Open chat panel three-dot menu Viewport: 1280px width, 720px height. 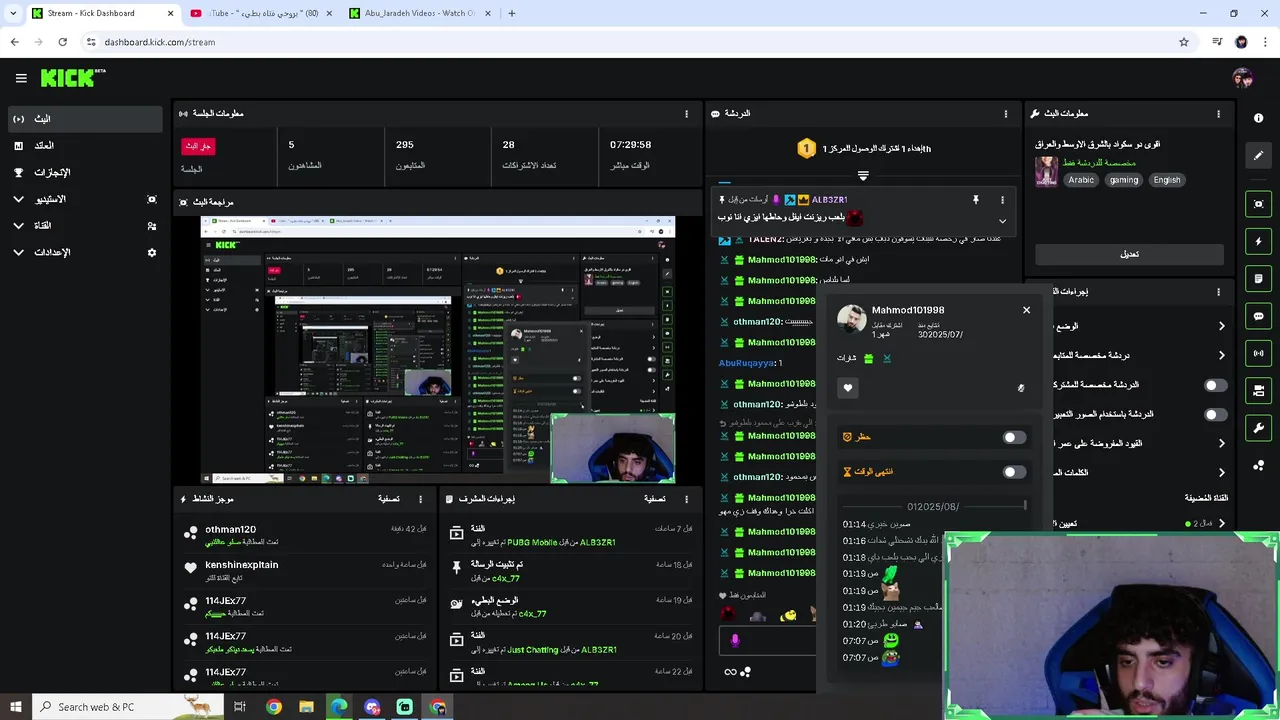click(x=1006, y=114)
